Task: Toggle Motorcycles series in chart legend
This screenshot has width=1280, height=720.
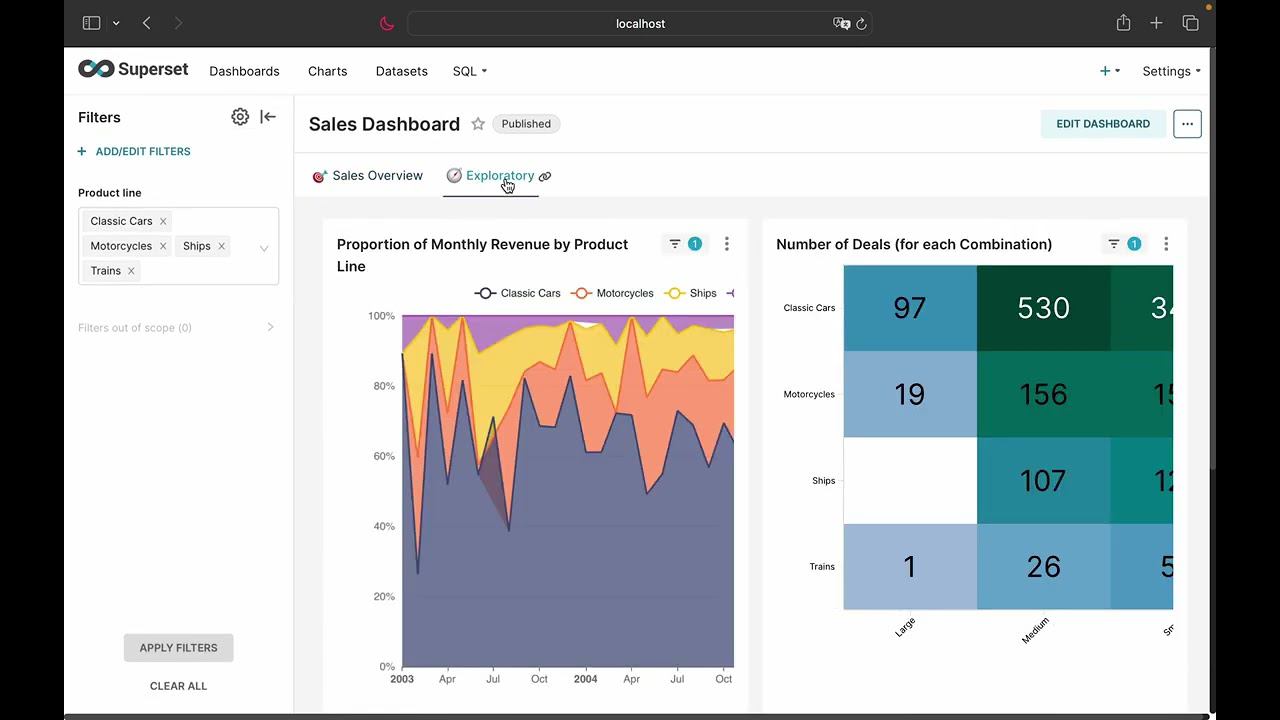Action: (x=612, y=293)
